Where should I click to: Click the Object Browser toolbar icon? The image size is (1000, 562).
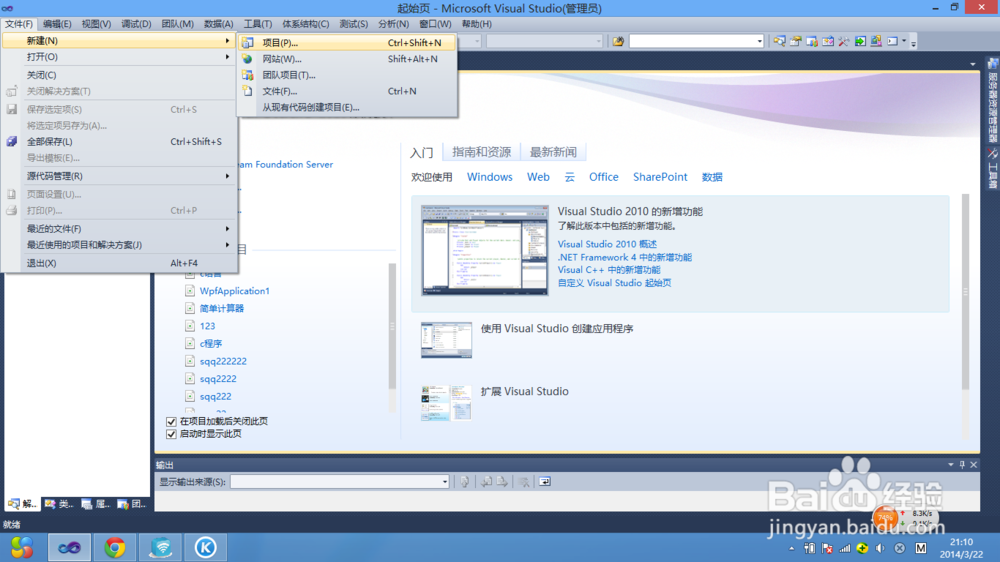pyautogui.click(x=828, y=41)
